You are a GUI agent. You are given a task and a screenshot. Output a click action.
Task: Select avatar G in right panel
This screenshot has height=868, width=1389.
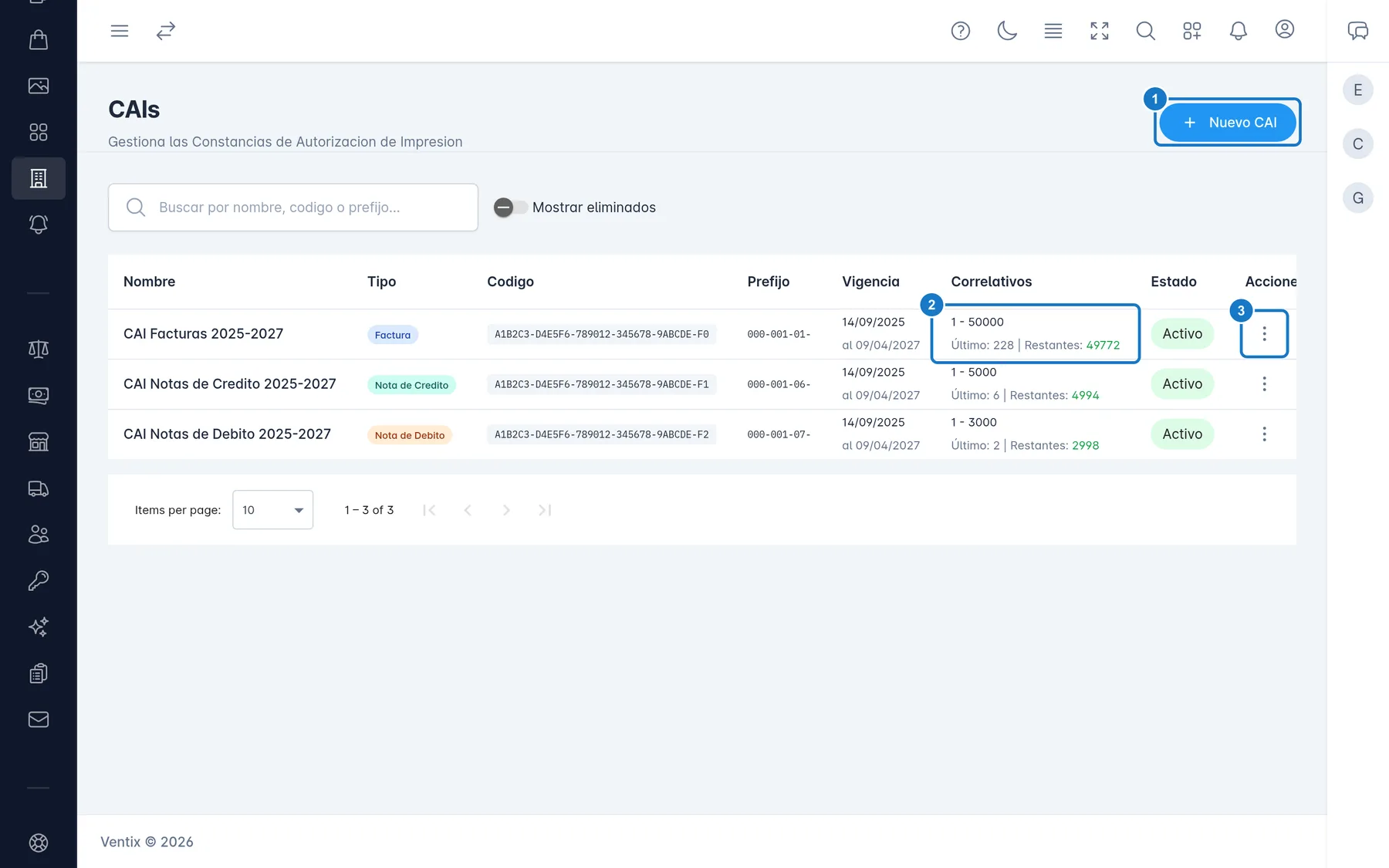click(x=1358, y=198)
